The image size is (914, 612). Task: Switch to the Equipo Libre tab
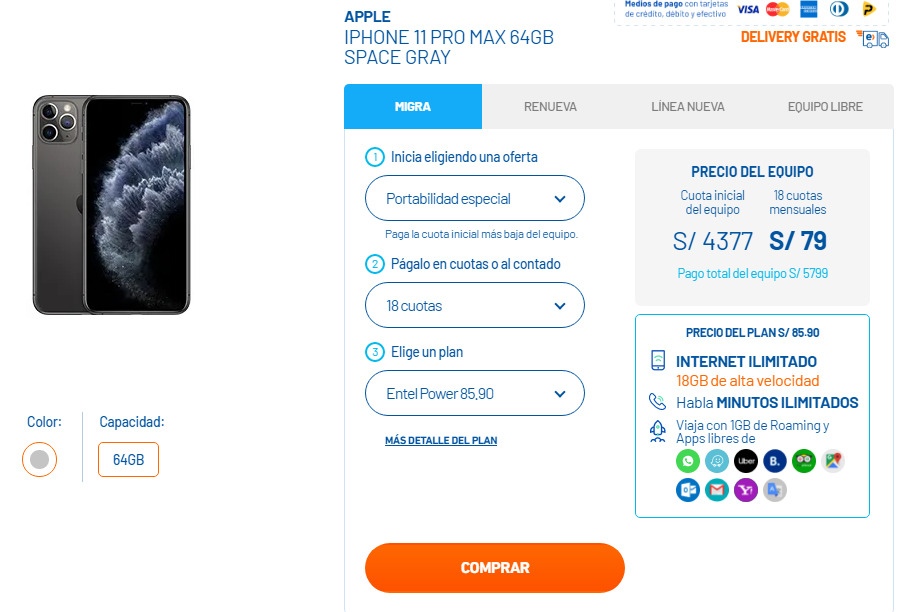pyautogui.click(x=825, y=107)
